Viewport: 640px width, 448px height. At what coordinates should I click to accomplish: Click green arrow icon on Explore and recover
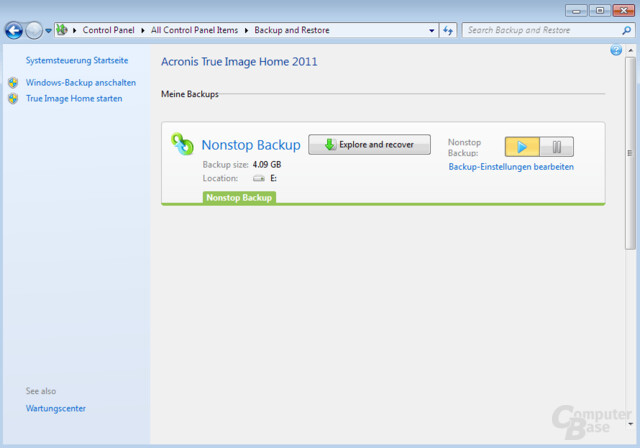(x=330, y=144)
